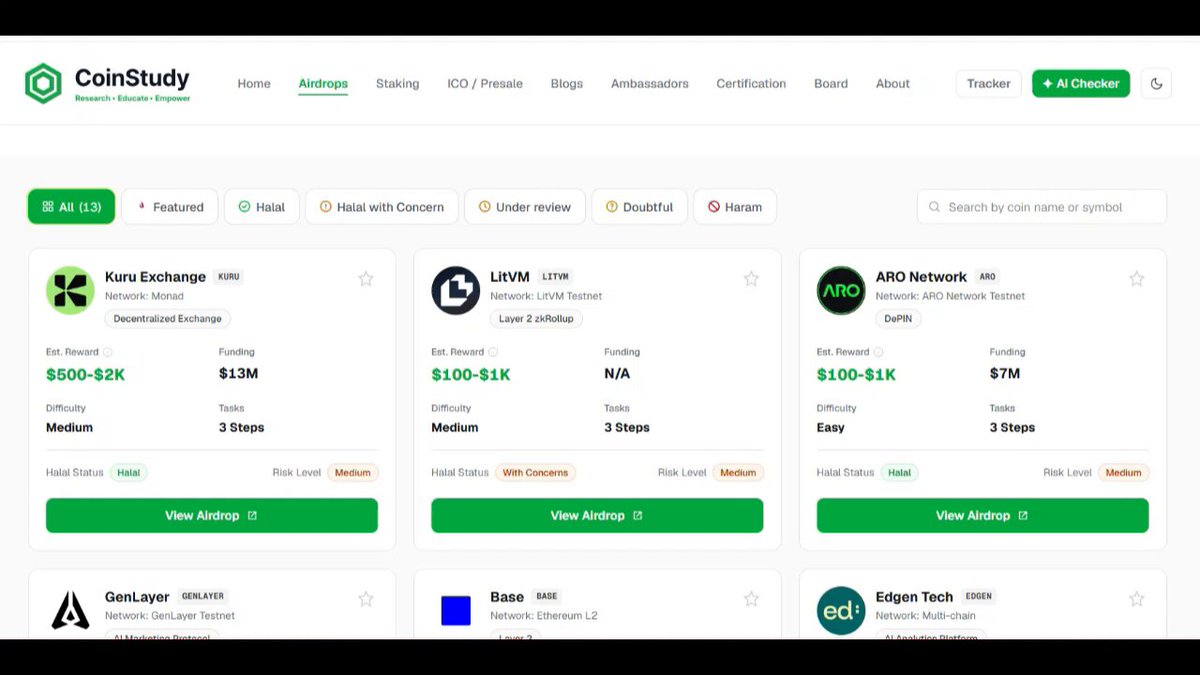Open the About page
This screenshot has width=1200, height=675.
pyautogui.click(x=893, y=84)
